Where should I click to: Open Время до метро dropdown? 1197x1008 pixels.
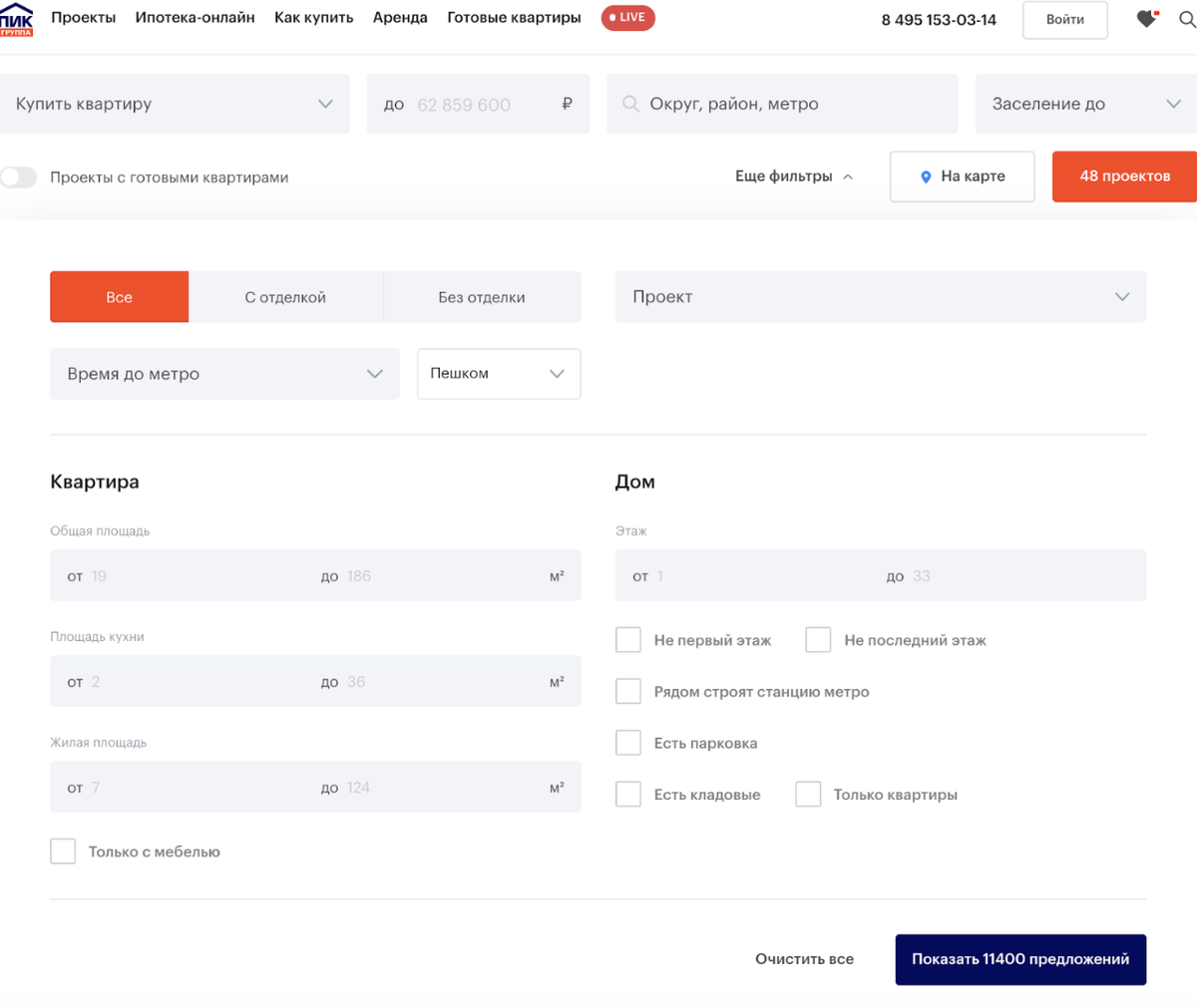(224, 374)
